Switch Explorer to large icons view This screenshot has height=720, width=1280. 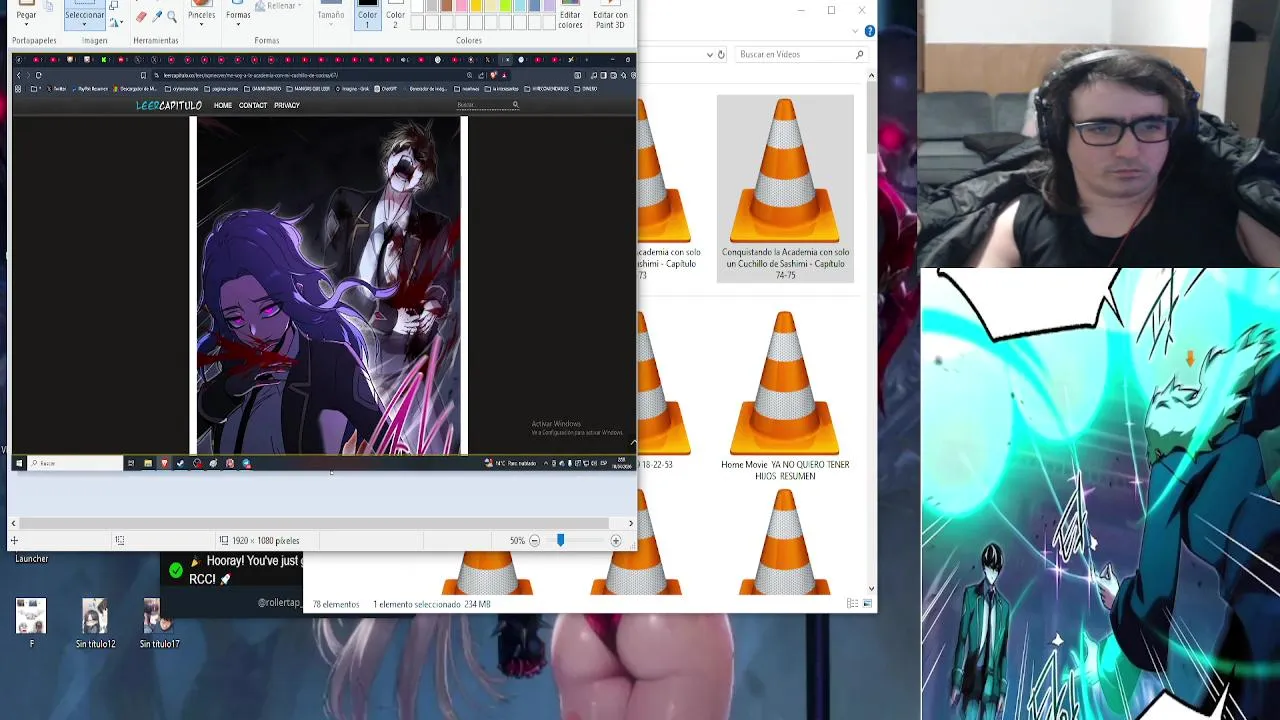coord(867,604)
